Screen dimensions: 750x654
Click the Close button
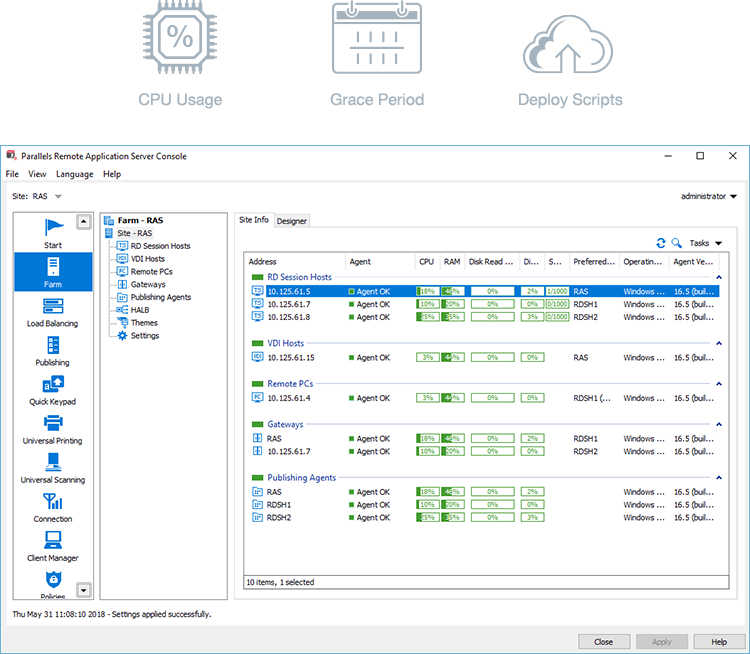604,642
